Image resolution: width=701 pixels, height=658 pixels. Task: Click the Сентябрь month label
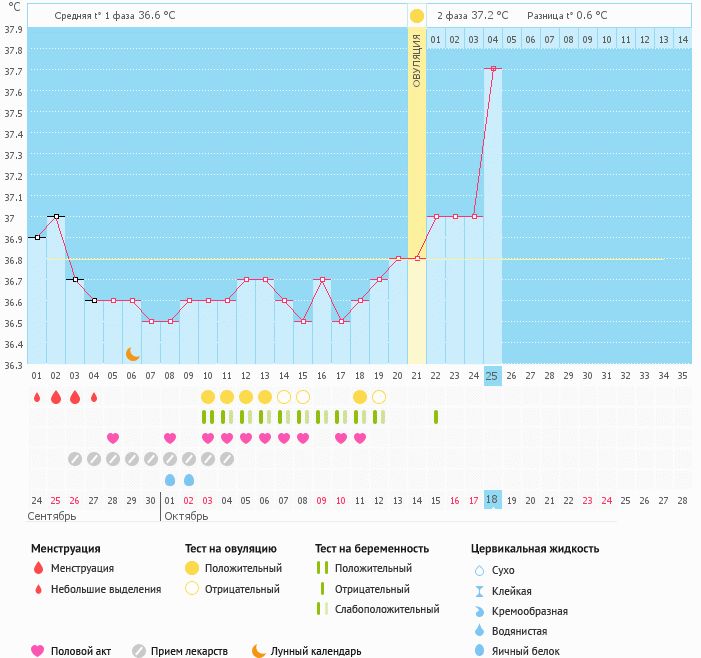tap(52, 516)
